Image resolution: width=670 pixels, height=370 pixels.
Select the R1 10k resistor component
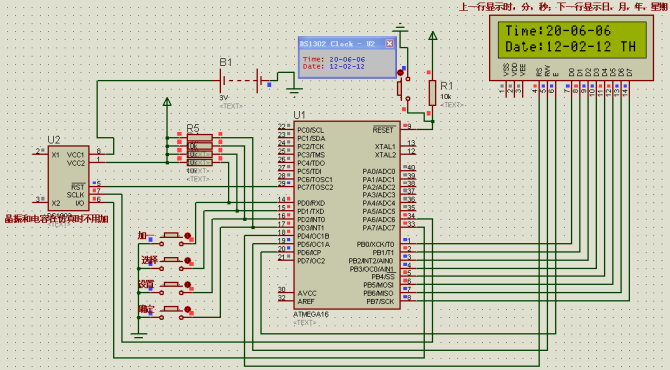click(x=432, y=93)
